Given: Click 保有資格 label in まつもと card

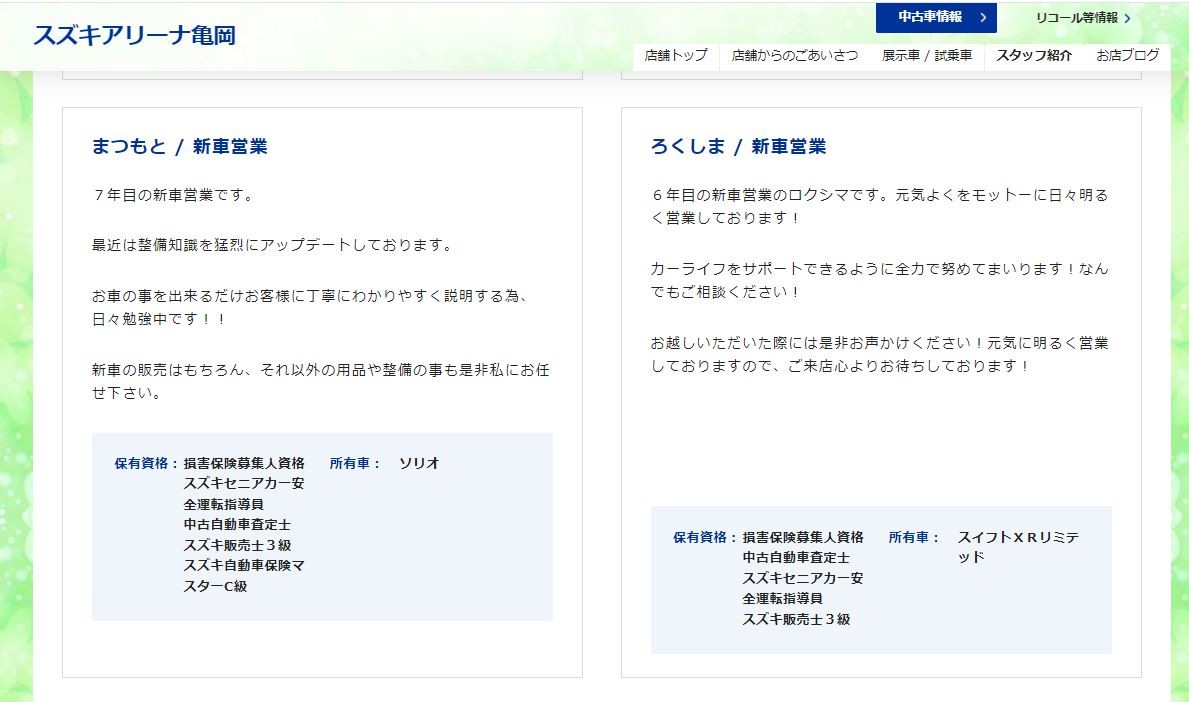Looking at the screenshot, I should coord(146,463).
